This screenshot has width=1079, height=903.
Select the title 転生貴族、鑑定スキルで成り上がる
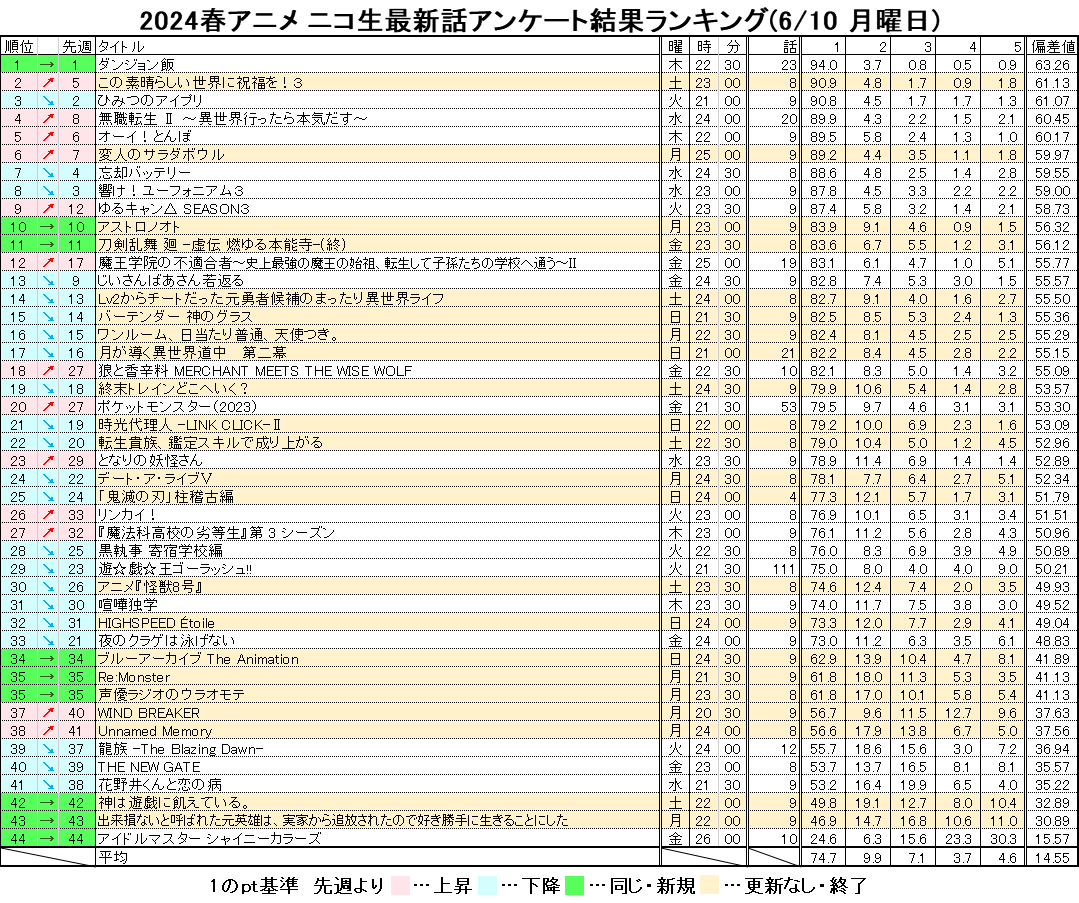(x=210, y=443)
